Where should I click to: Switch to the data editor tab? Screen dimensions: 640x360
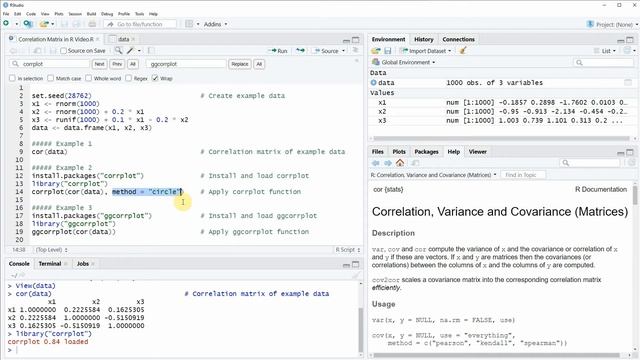tap(122, 39)
